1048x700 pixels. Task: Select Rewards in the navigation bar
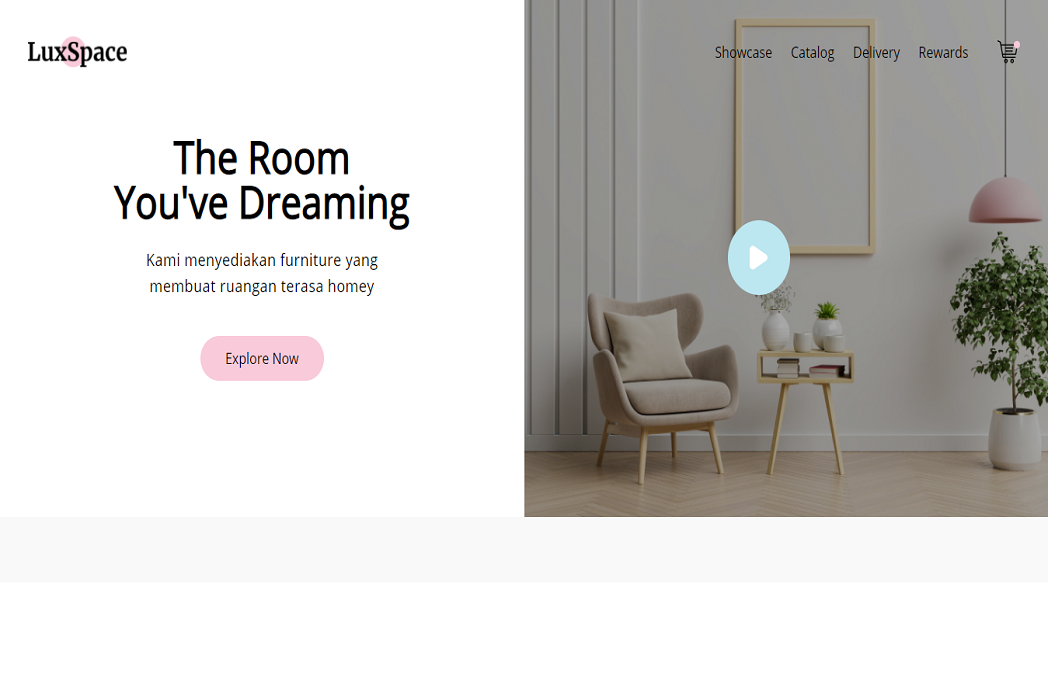[x=943, y=52]
